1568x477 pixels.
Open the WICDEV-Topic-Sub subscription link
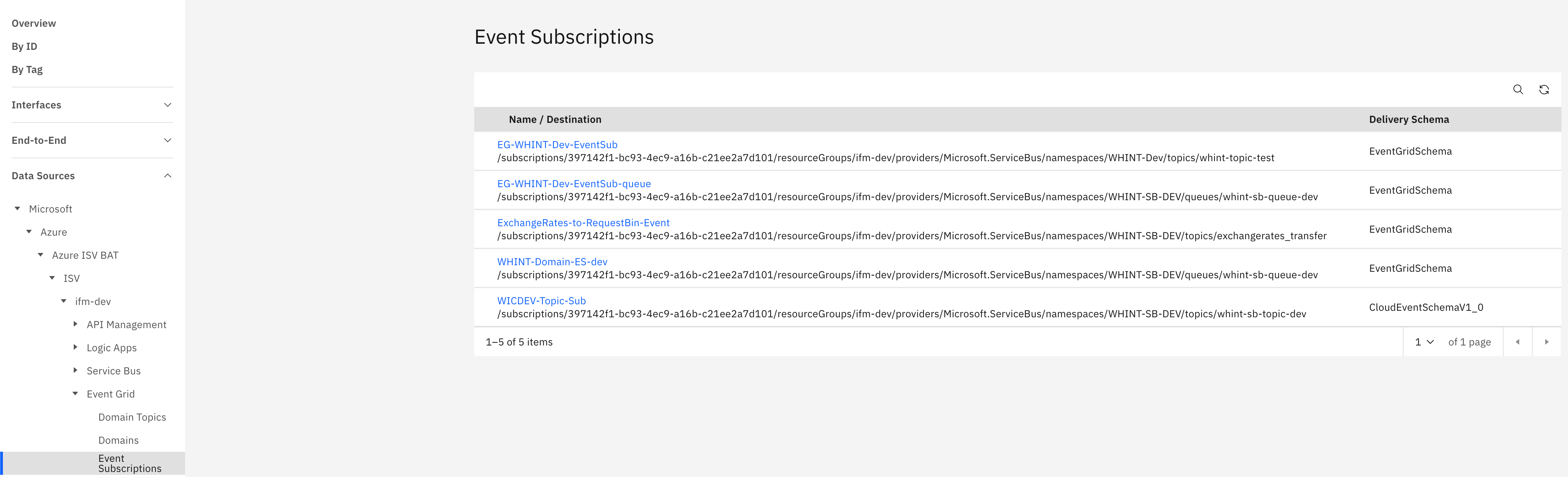(x=541, y=301)
